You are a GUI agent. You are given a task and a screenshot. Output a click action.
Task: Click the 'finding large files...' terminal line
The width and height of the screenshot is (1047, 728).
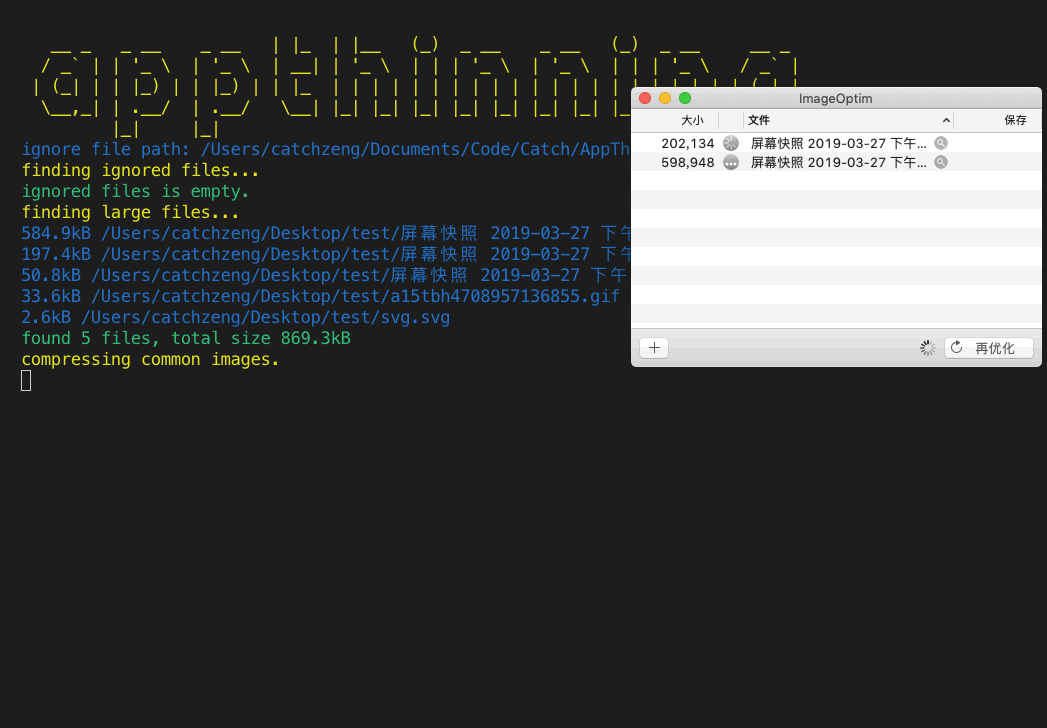(130, 212)
